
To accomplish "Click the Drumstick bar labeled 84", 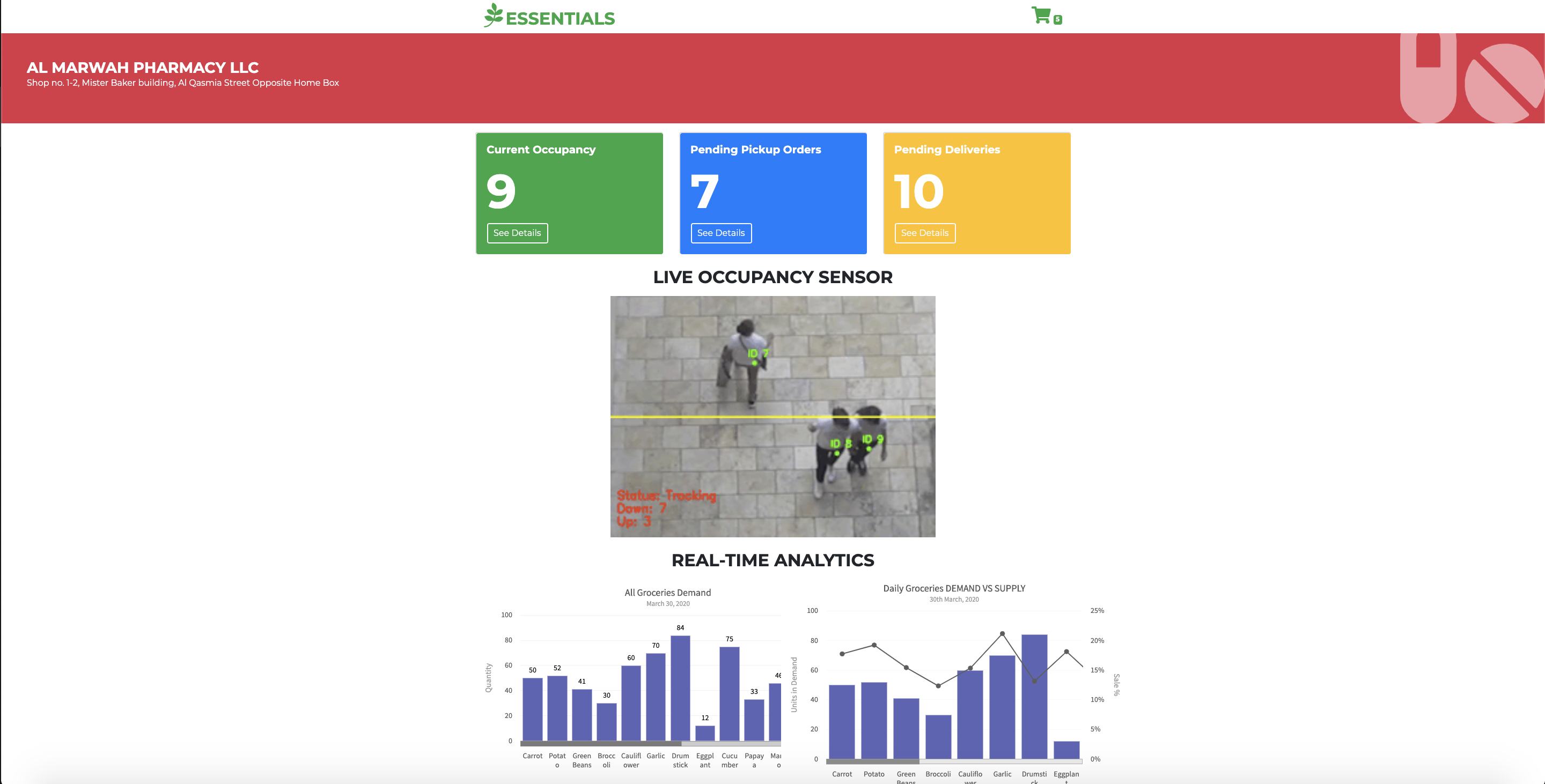I will tap(680, 688).
